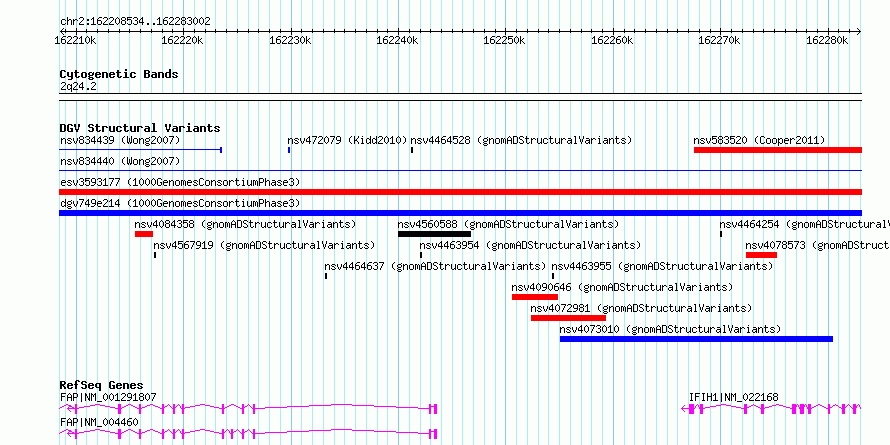
Task: Click the 162270k ruler position
Action: click(x=720, y=40)
